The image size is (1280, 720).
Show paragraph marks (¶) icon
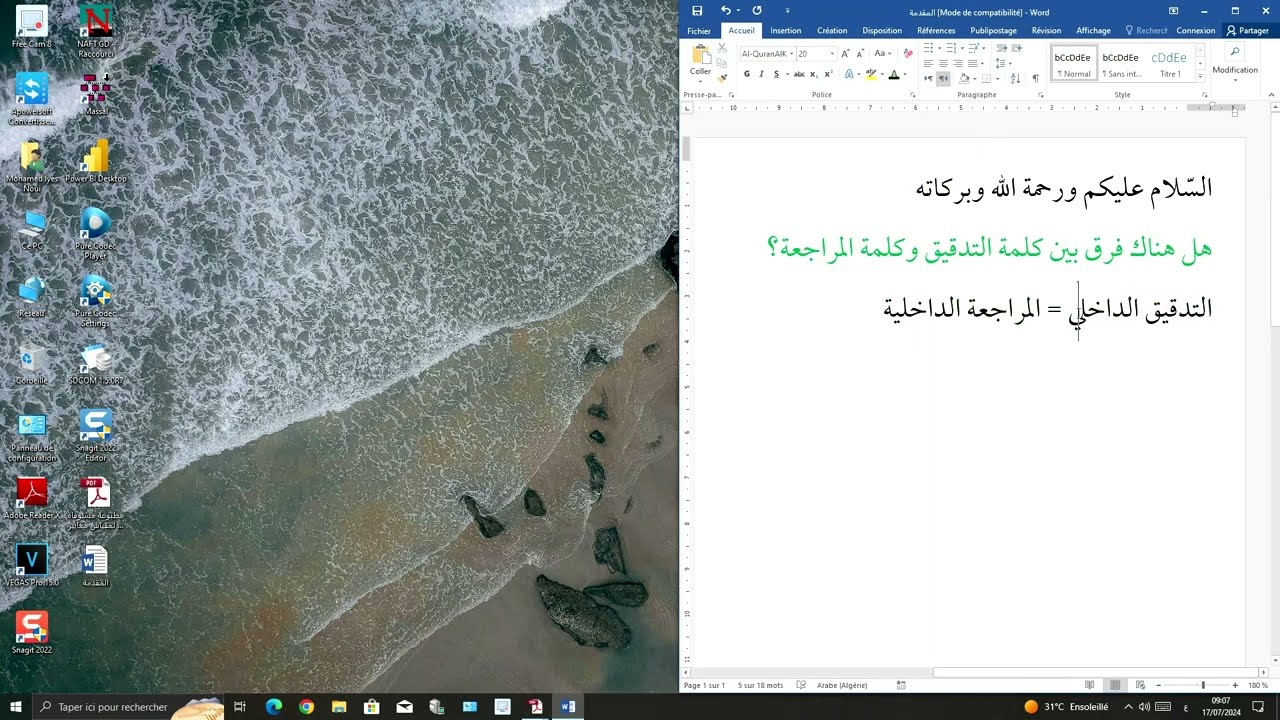click(x=1035, y=78)
